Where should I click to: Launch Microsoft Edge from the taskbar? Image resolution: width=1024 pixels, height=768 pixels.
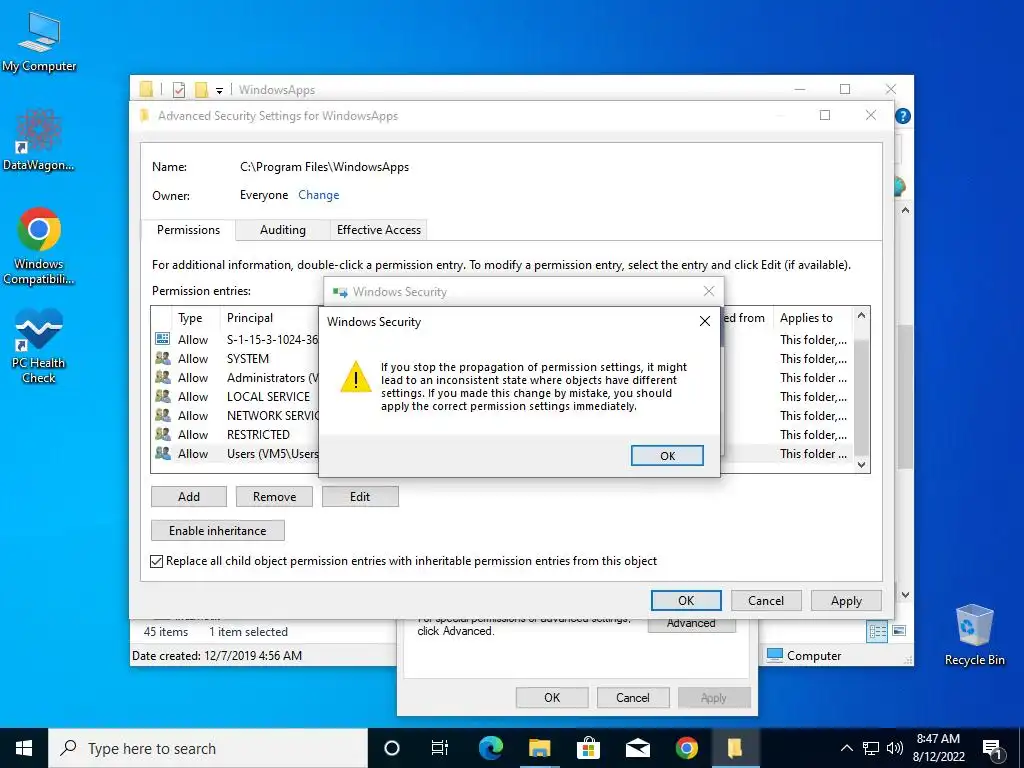point(490,748)
